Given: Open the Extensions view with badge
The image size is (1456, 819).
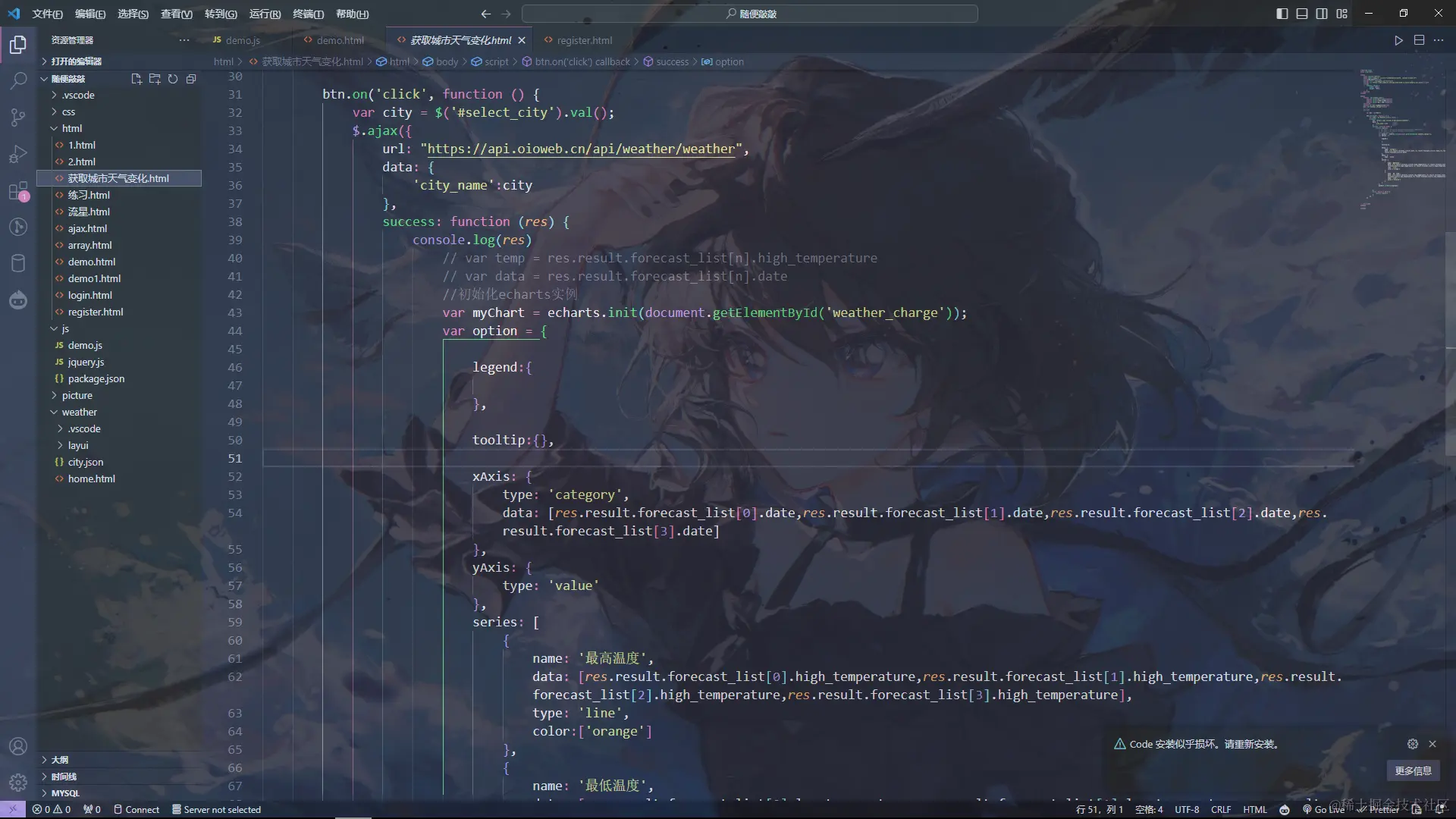Looking at the screenshot, I should click(18, 191).
